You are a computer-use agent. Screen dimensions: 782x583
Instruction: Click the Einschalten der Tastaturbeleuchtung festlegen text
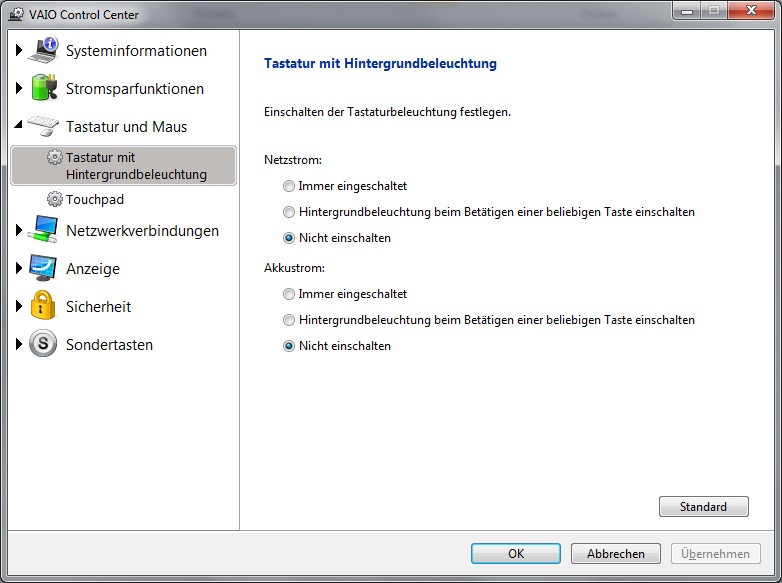[x=387, y=112]
